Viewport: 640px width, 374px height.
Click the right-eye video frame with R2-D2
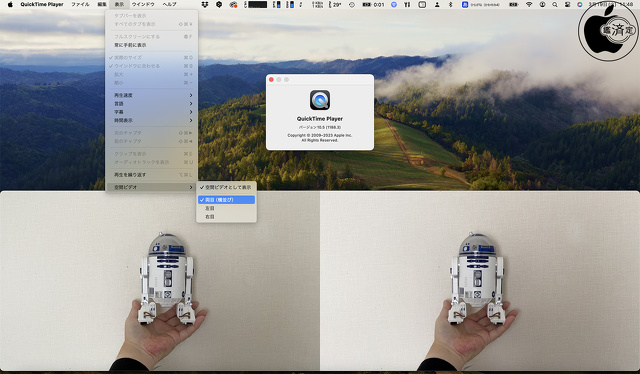pyautogui.click(x=480, y=281)
